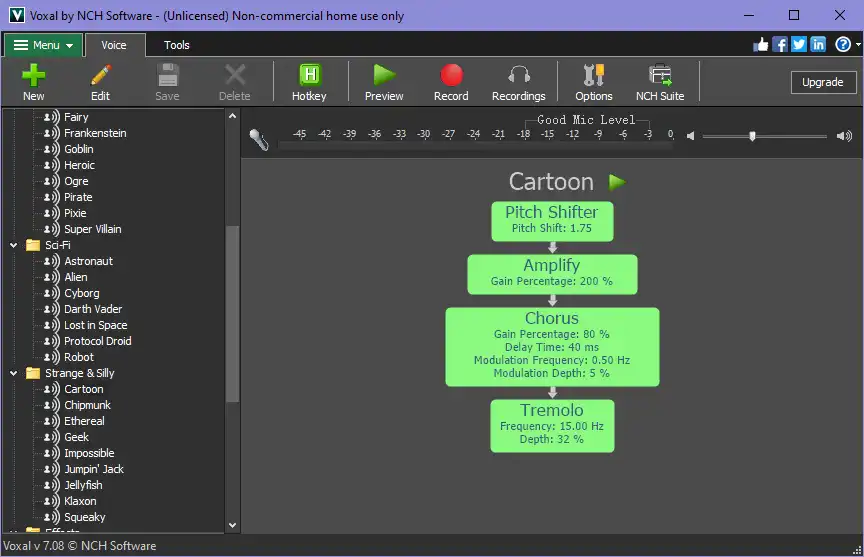The width and height of the screenshot is (864, 557).
Task: Click the Voxal app icon in title bar
Action: (17, 15)
